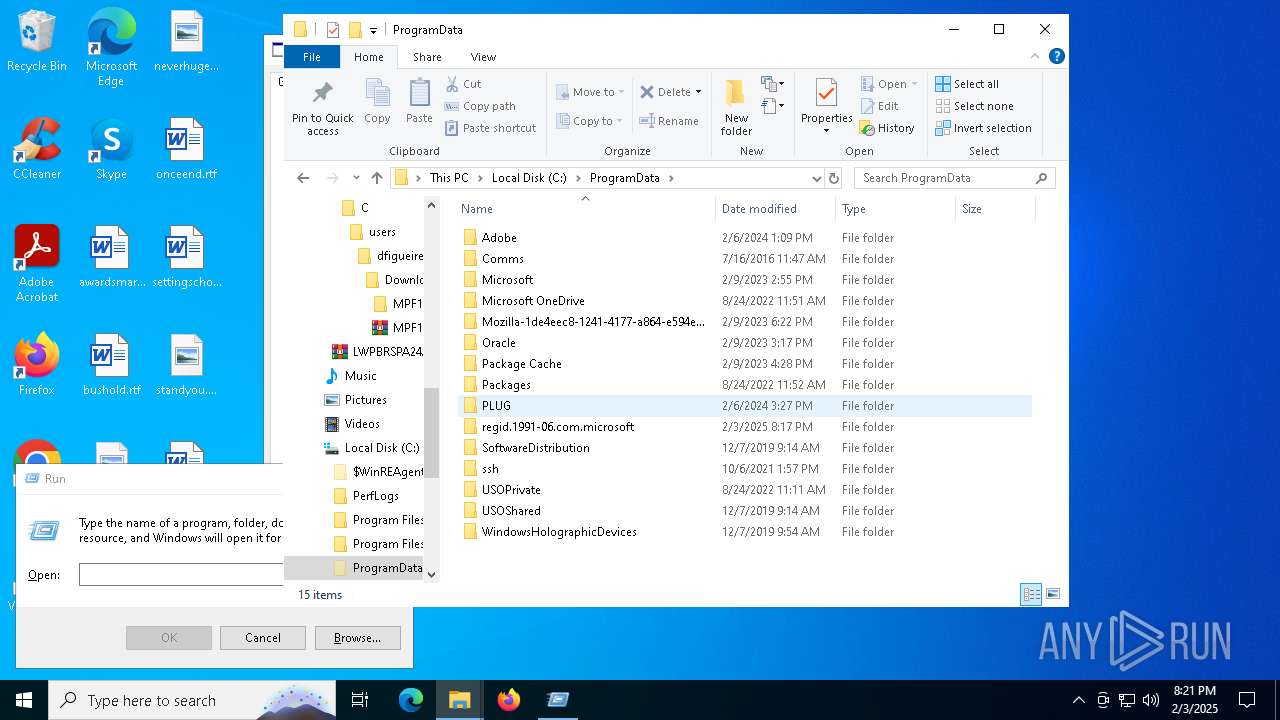Image resolution: width=1280 pixels, height=720 pixels.
Task: Click This PC in address bar
Action: (x=449, y=178)
